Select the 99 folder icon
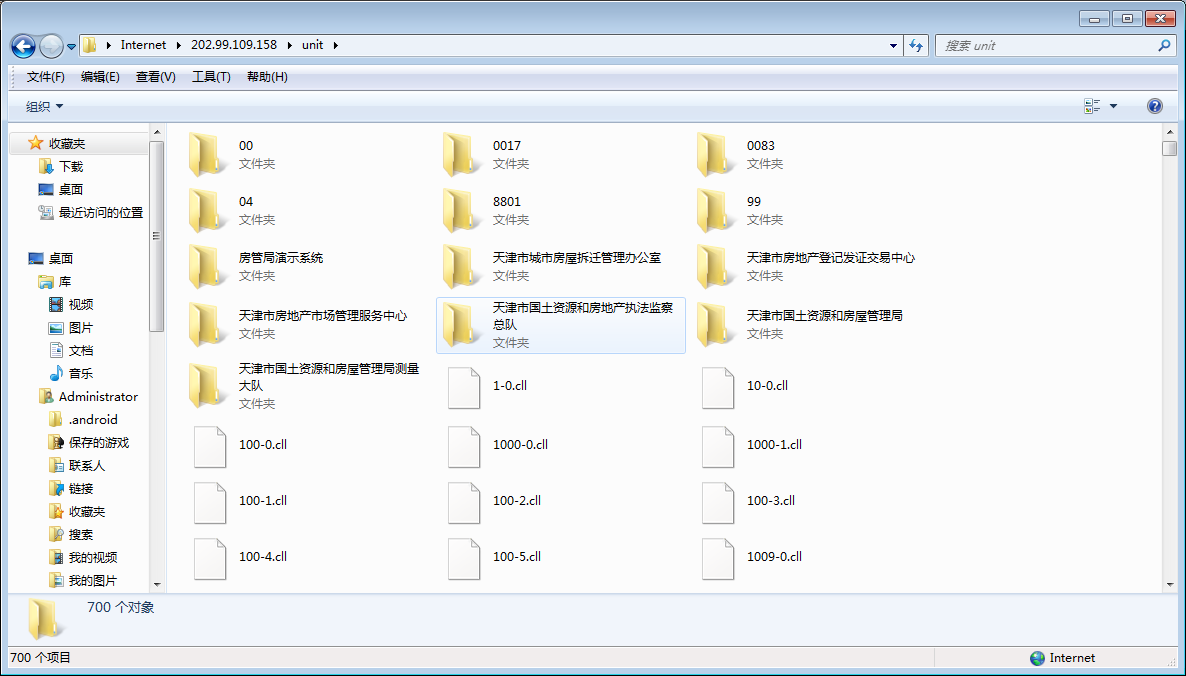 [x=716, y=211]
